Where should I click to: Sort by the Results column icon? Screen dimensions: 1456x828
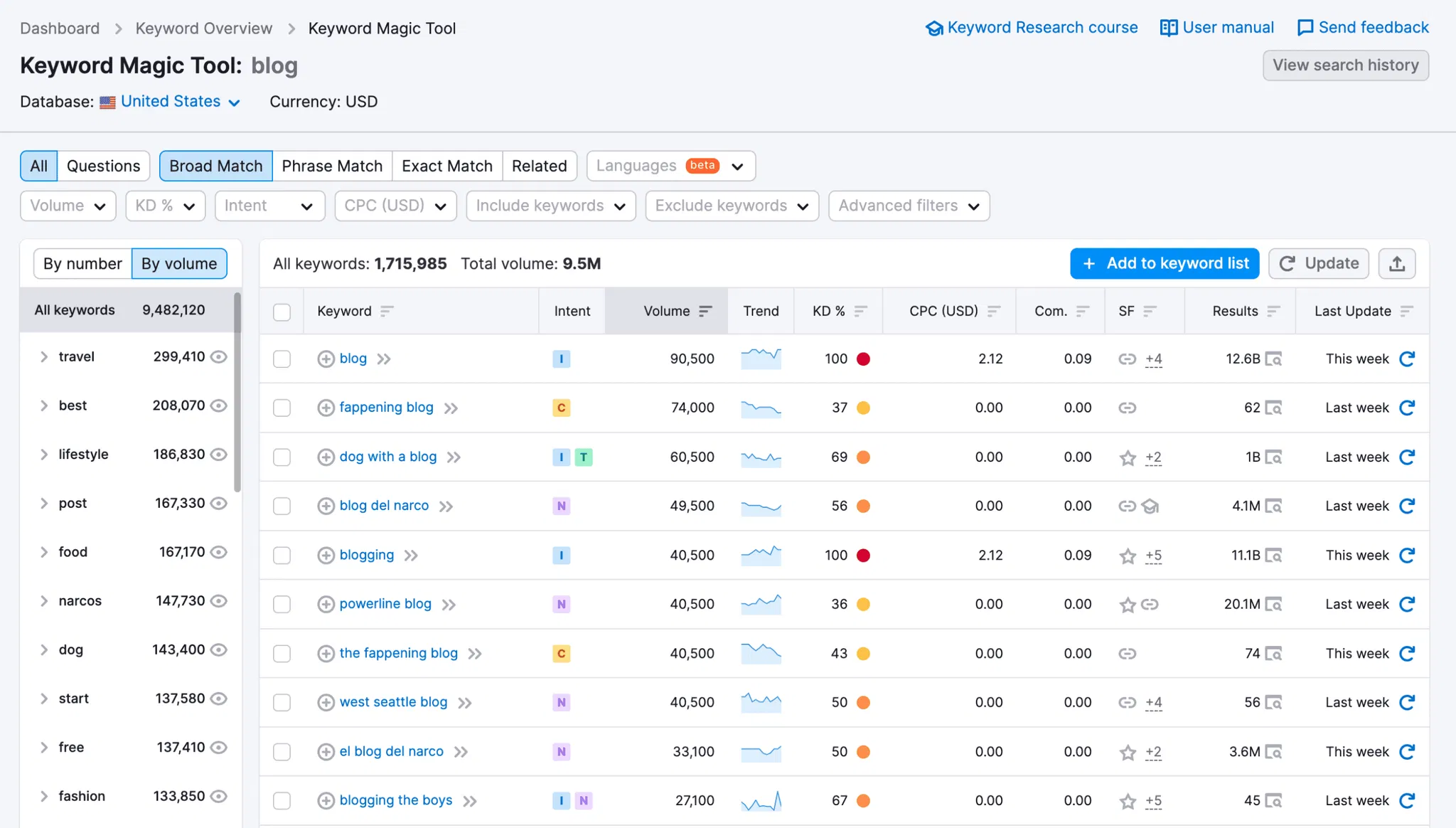(x=1273, y=311)
